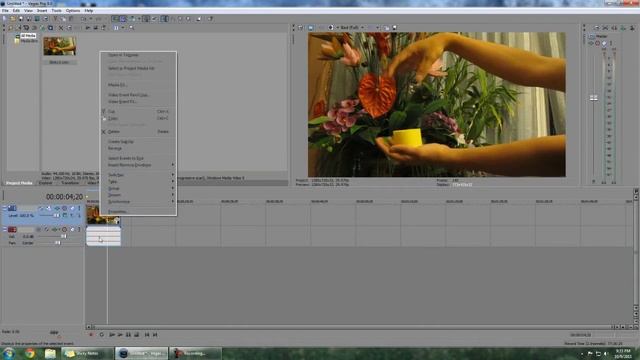Switch to the Transitions tab
Screen dimensions: 640x360
point(70,183)
